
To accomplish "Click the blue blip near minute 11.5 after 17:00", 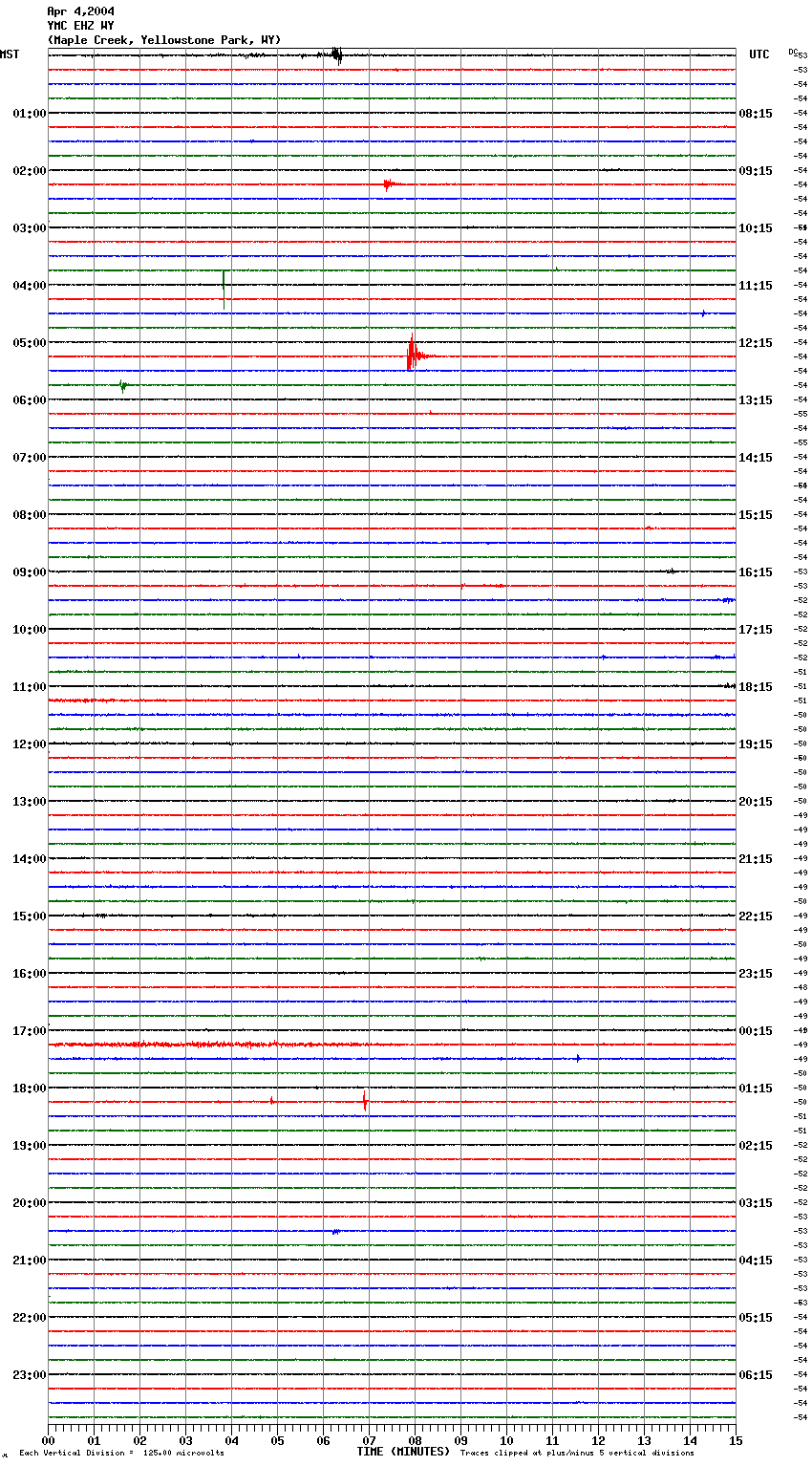I will coord(579,1058).
